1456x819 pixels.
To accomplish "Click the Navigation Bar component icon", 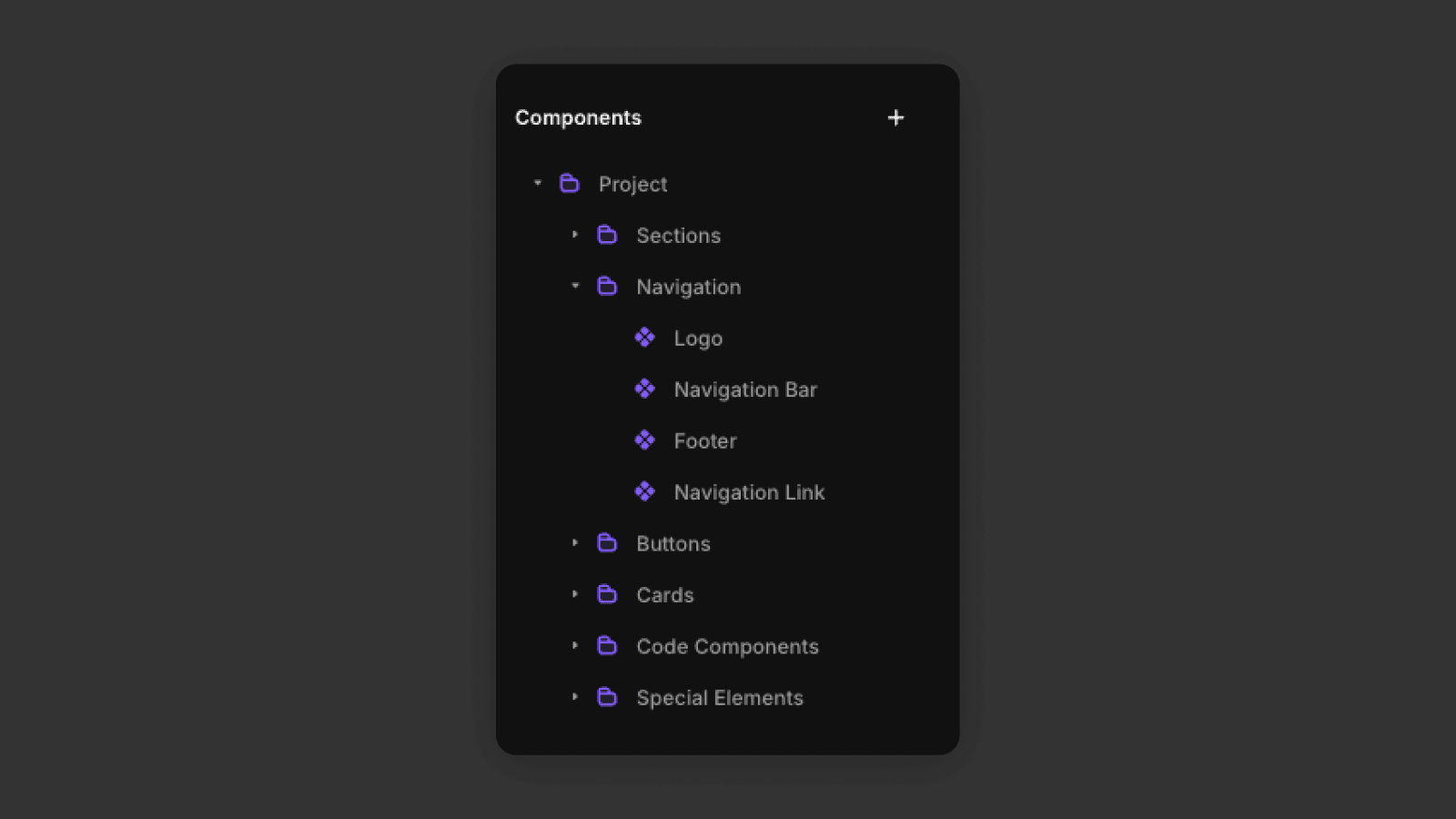I will (x=644, y=389).
